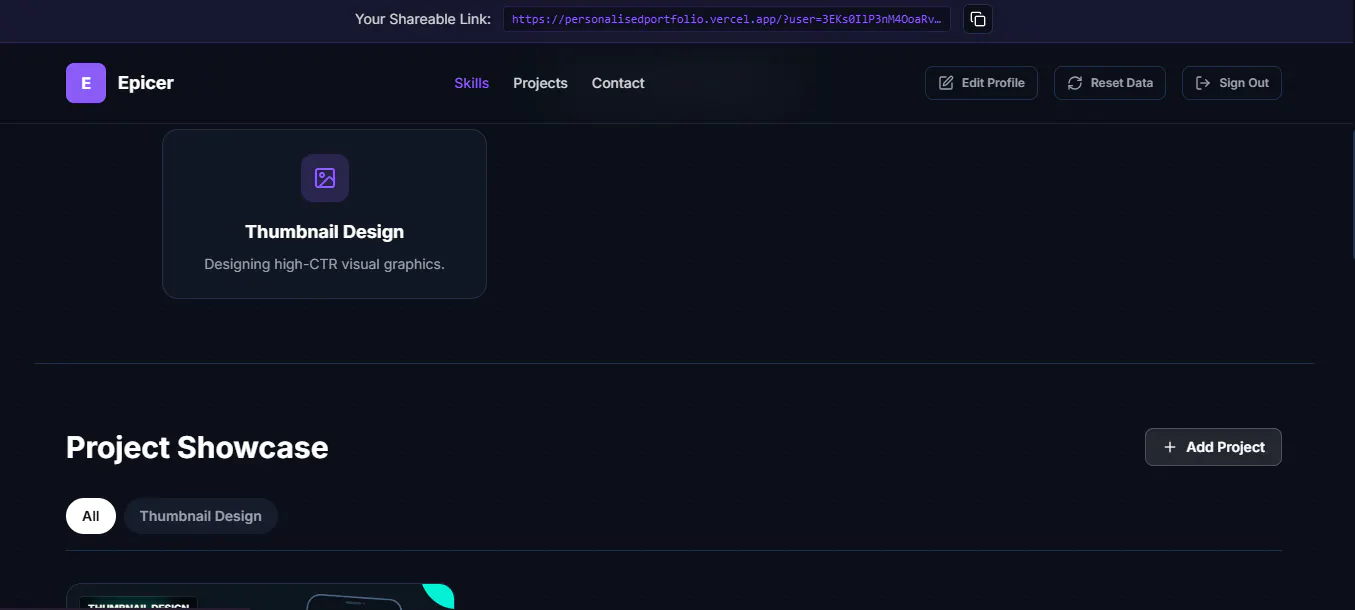Sign out of the account
The image size is (1355, 610).
pos(1232,83)
